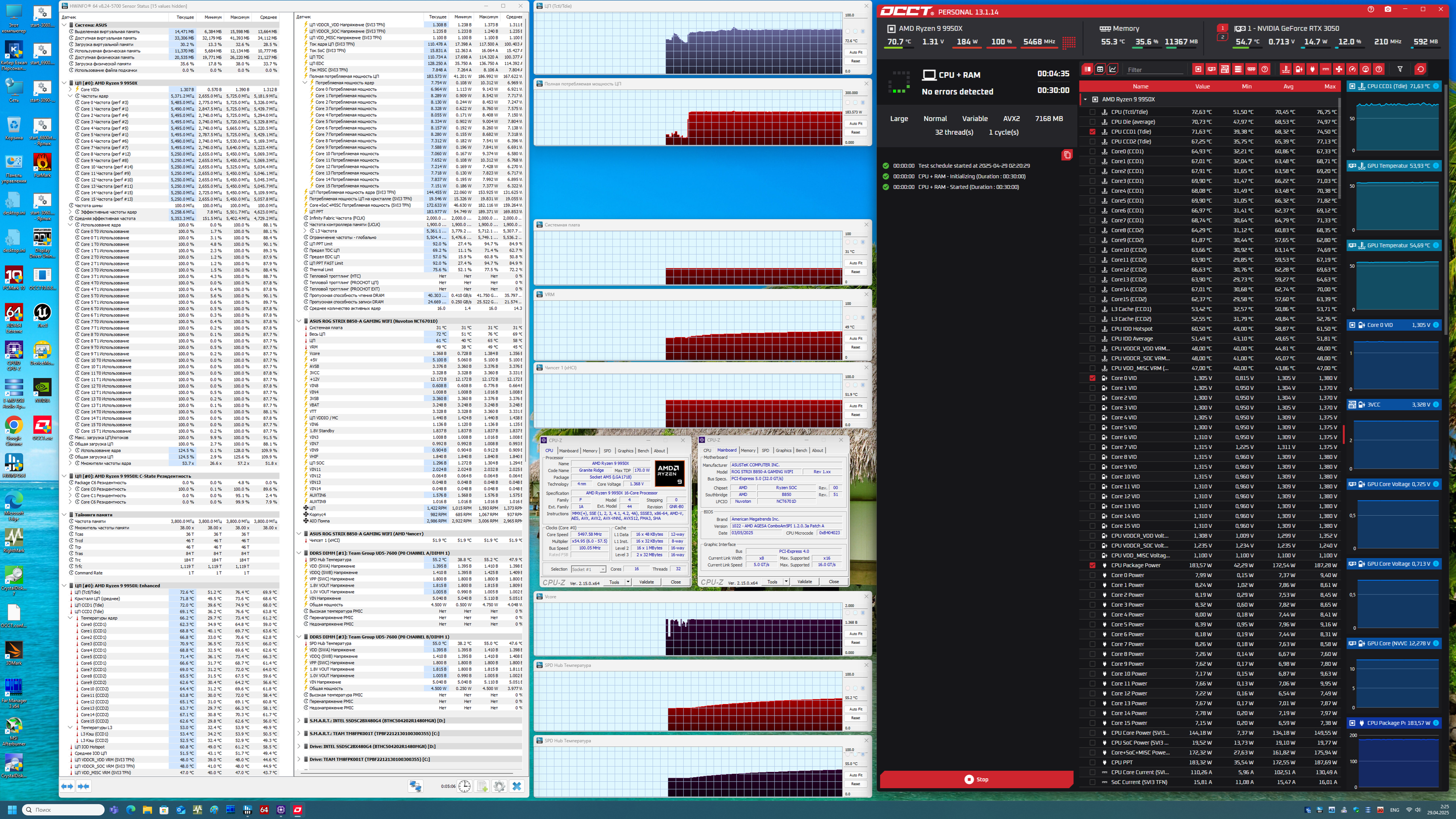The image size is (1456, 819).
Task: Click the copy log icon in OCCT
Action: point(1067,155)
